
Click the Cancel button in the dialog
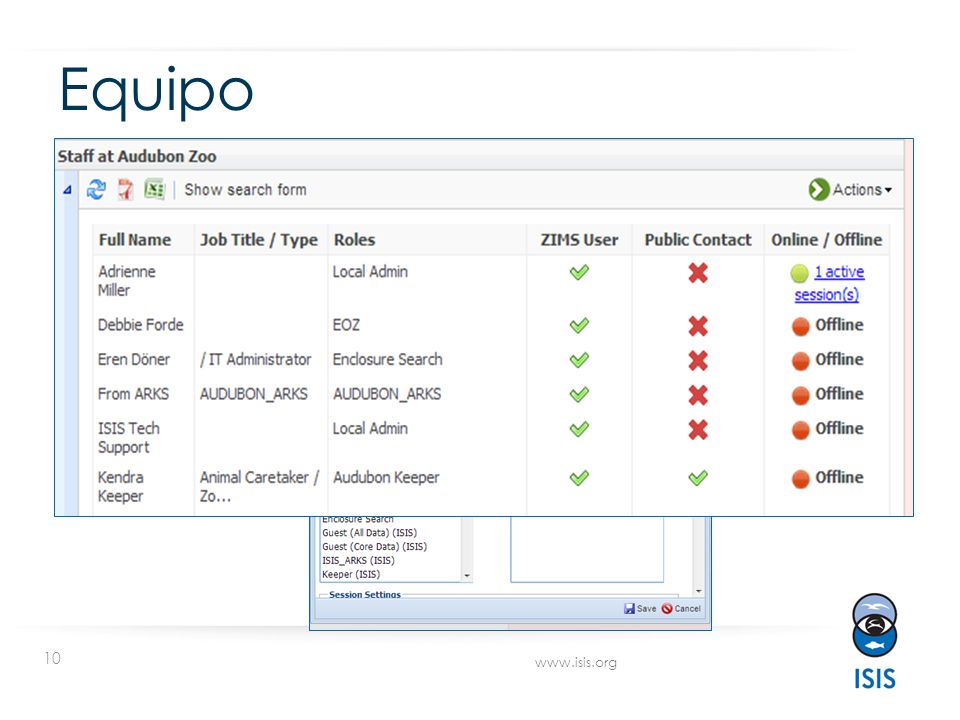[x=681, y=609]
